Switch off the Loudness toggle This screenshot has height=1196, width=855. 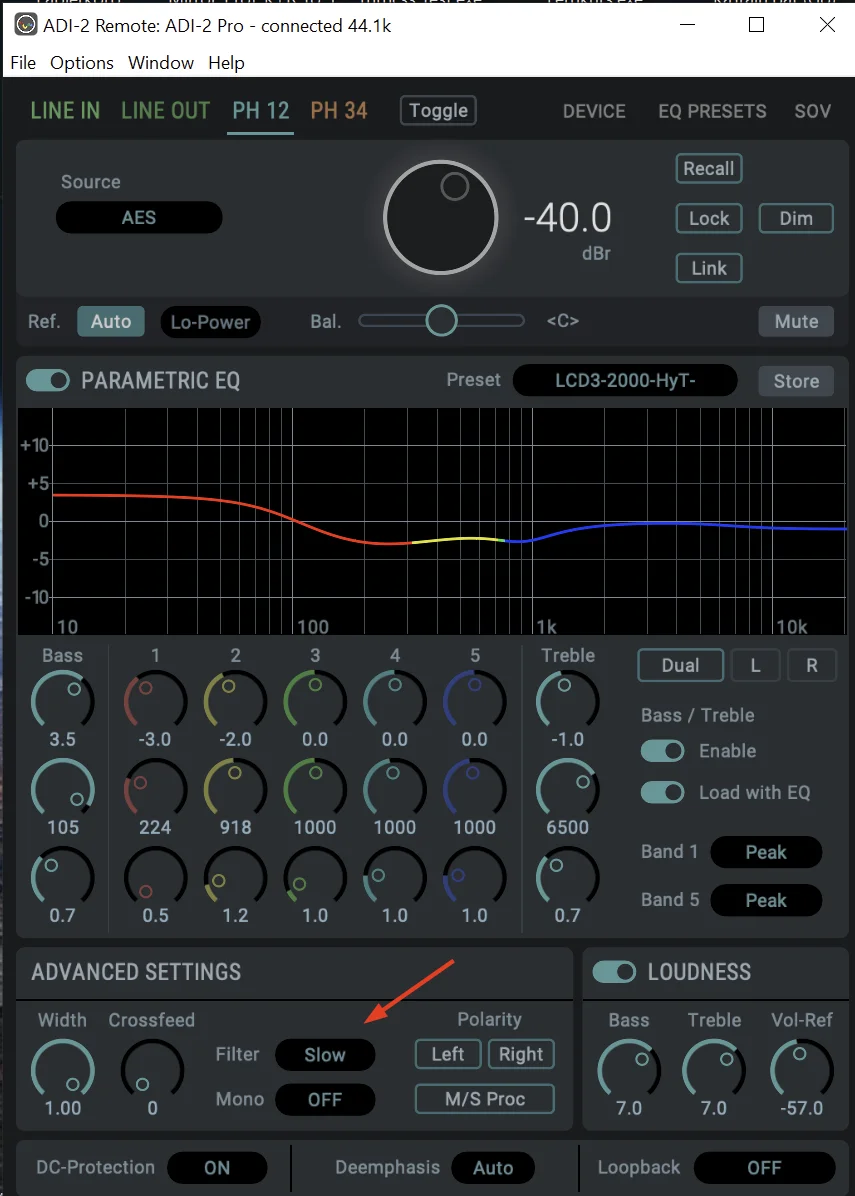click(614, 972)
